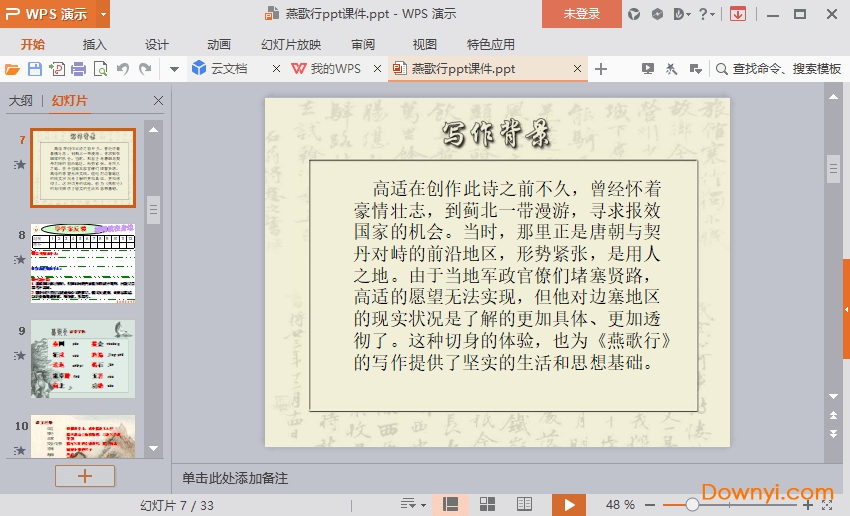850x516 pixels.
Task: Select Normal view in status bar
Action: (450, 505)
